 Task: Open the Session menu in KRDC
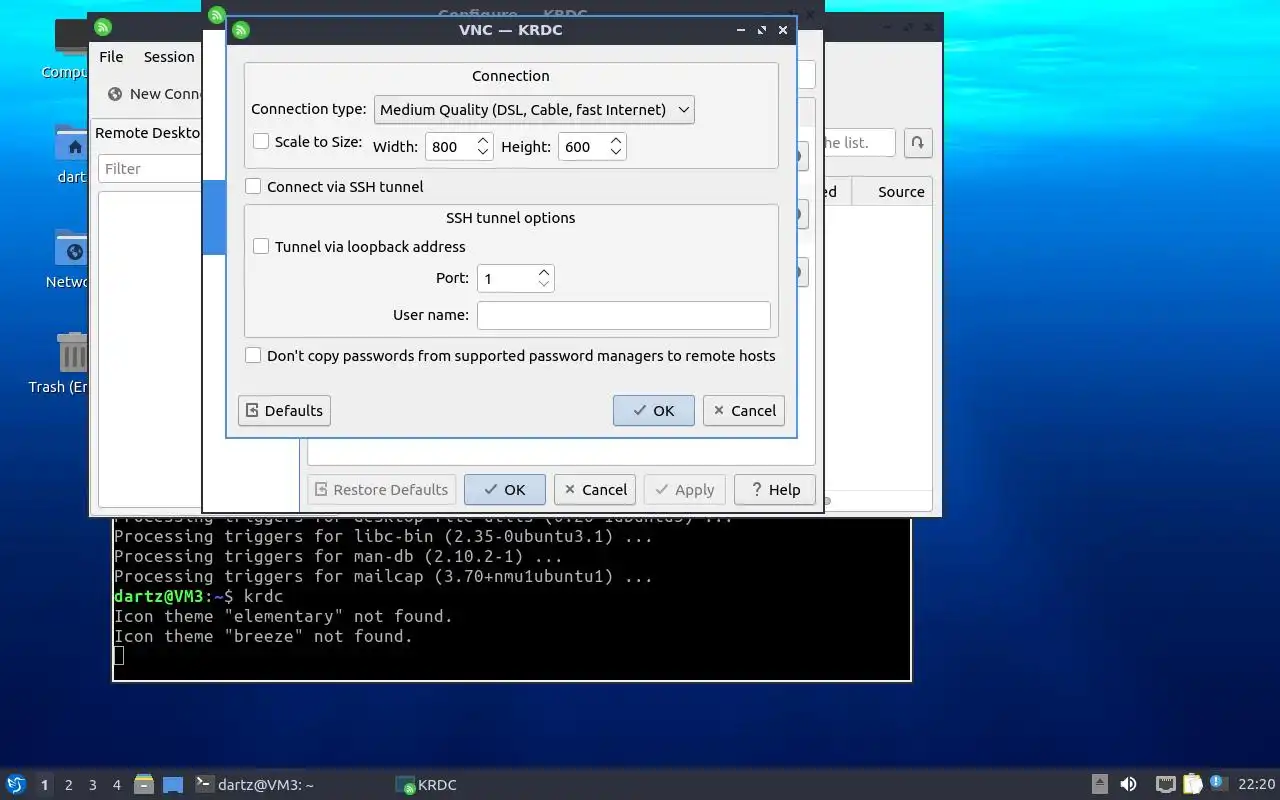(169, 57)
